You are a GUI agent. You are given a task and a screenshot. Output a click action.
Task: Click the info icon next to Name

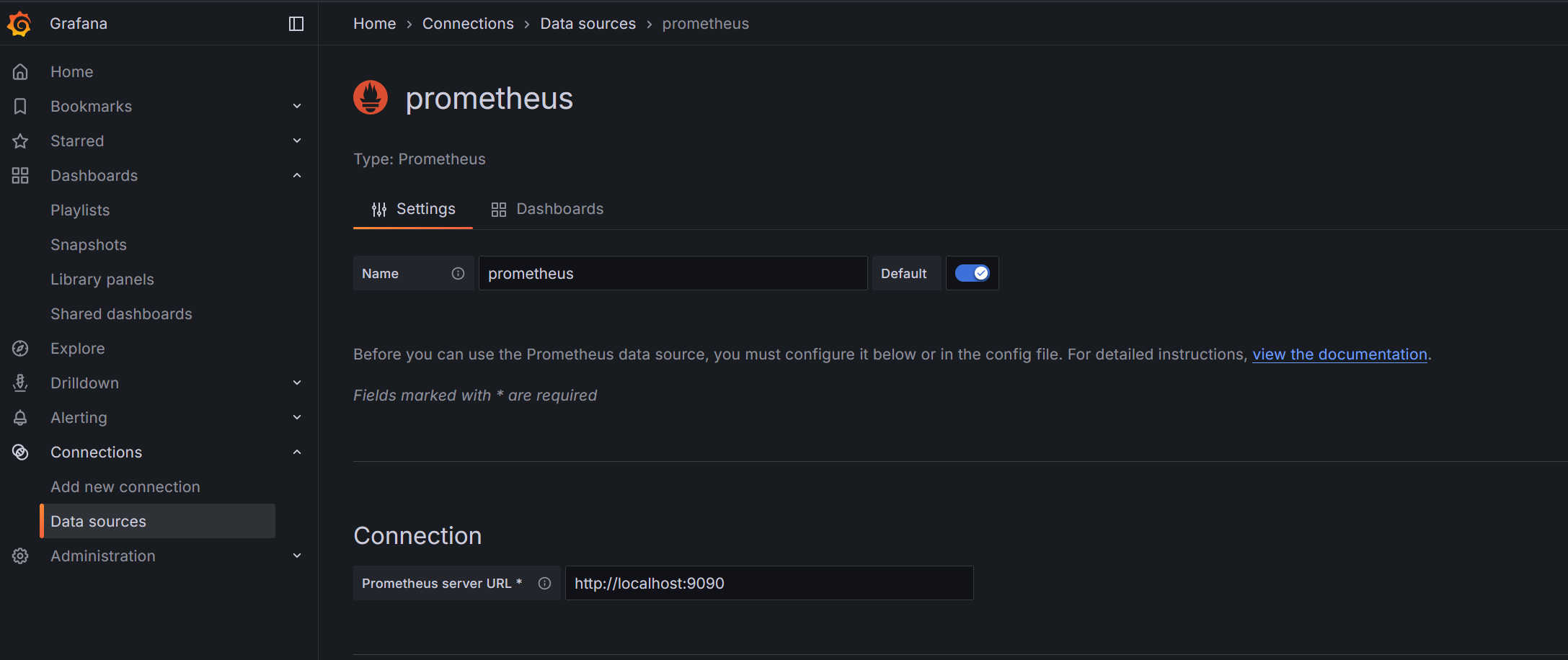point(459,273)
